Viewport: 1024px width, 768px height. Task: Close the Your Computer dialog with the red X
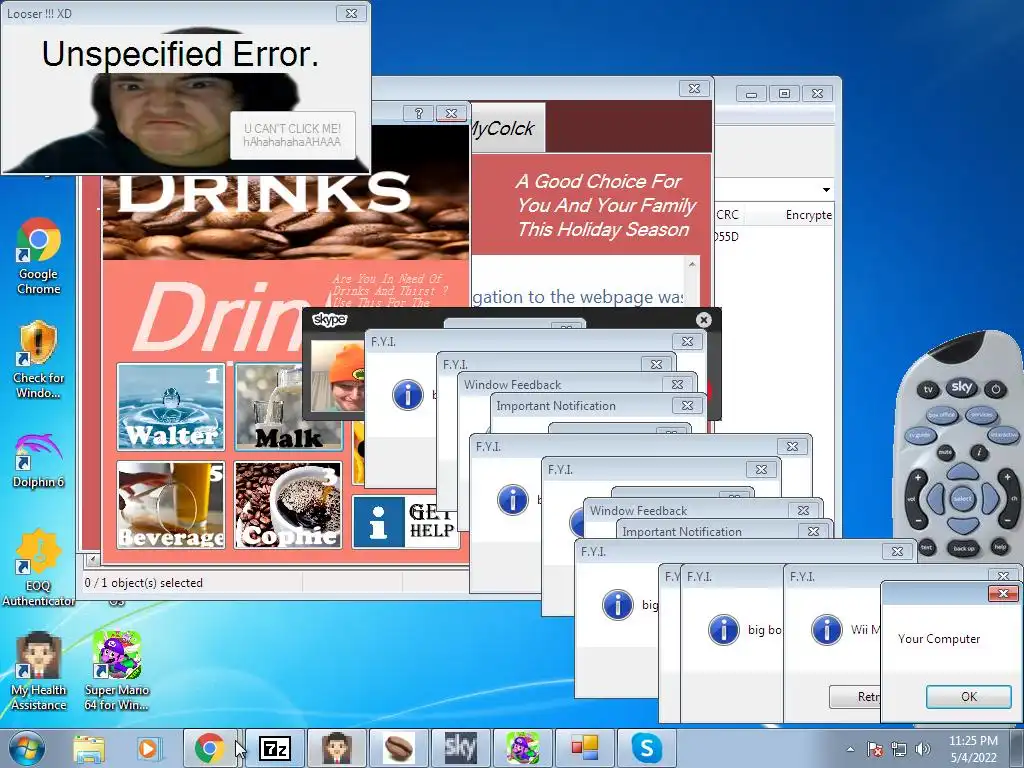(x=1002, y=593)
